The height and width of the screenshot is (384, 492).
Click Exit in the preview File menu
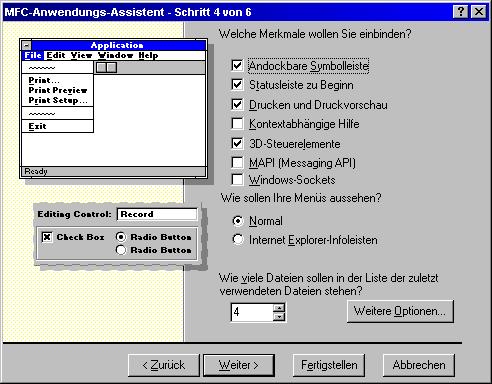point(37,126)
